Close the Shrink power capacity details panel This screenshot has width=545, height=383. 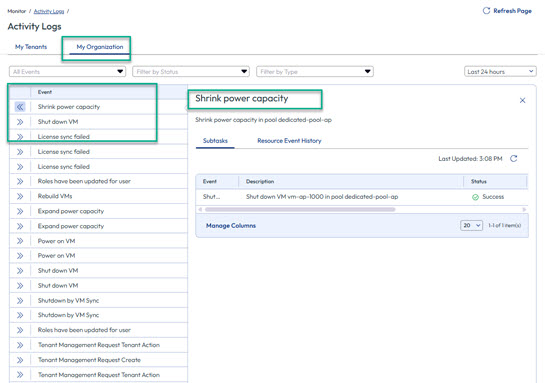(522, 100)
